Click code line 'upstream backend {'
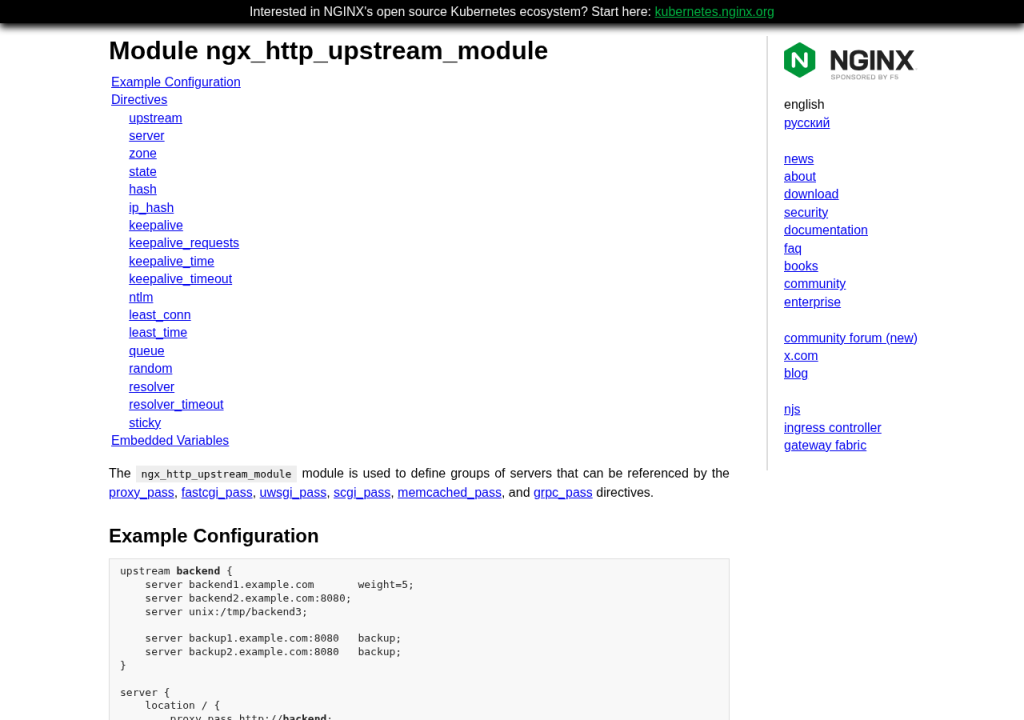The image size is (1024, 720). [176, 570]
